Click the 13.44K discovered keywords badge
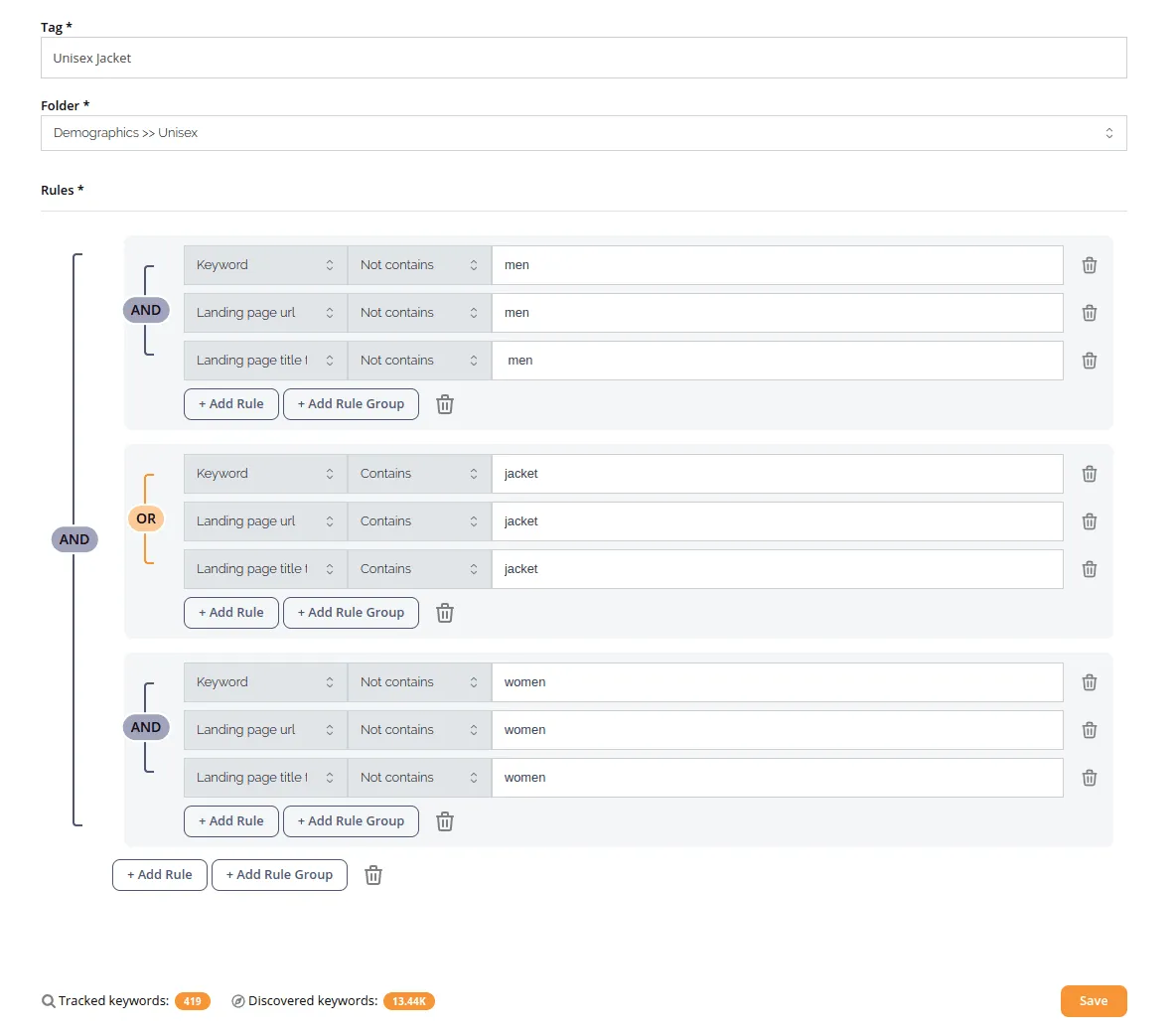The height and width of the screenshot is (1032, 1176). (408, 1001)
